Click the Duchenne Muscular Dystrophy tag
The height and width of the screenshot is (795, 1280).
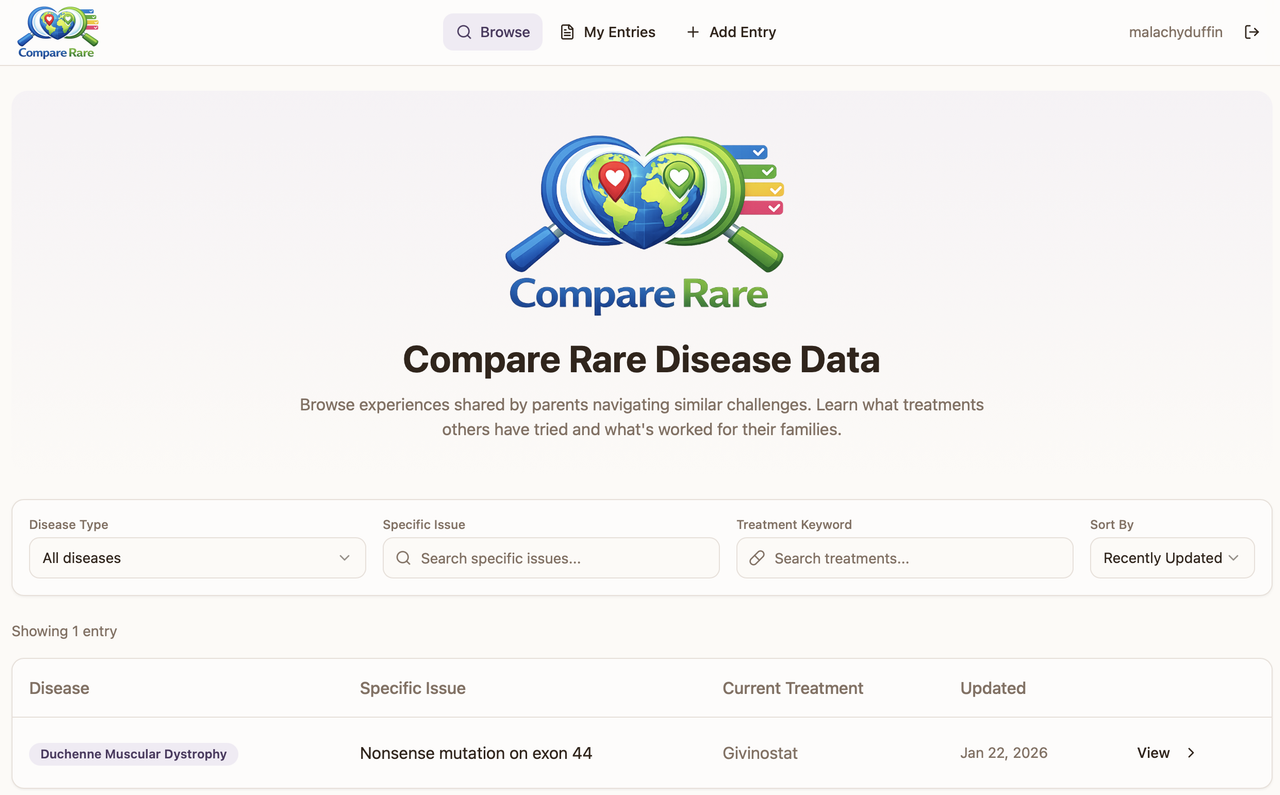(x=134, y=754)
